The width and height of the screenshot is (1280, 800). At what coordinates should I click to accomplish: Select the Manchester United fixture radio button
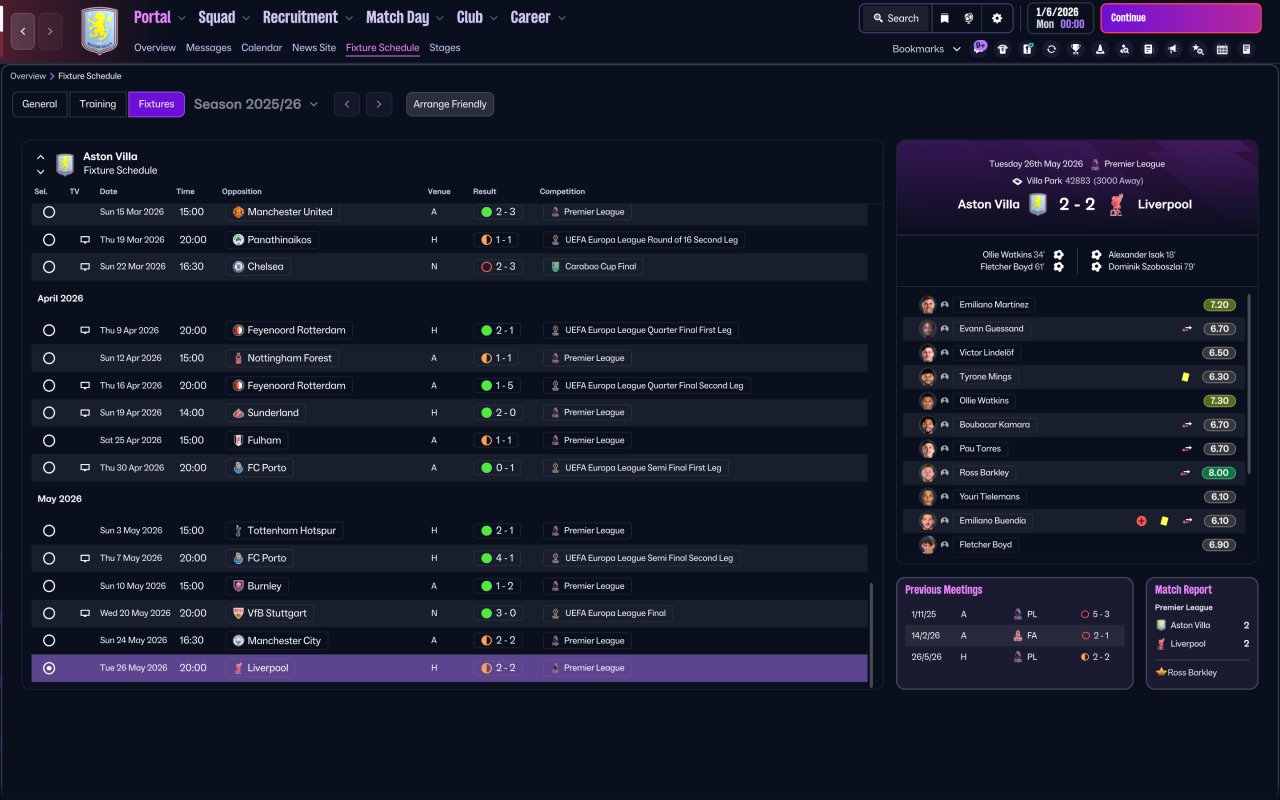pyautogui.click(x=49, y=212)
